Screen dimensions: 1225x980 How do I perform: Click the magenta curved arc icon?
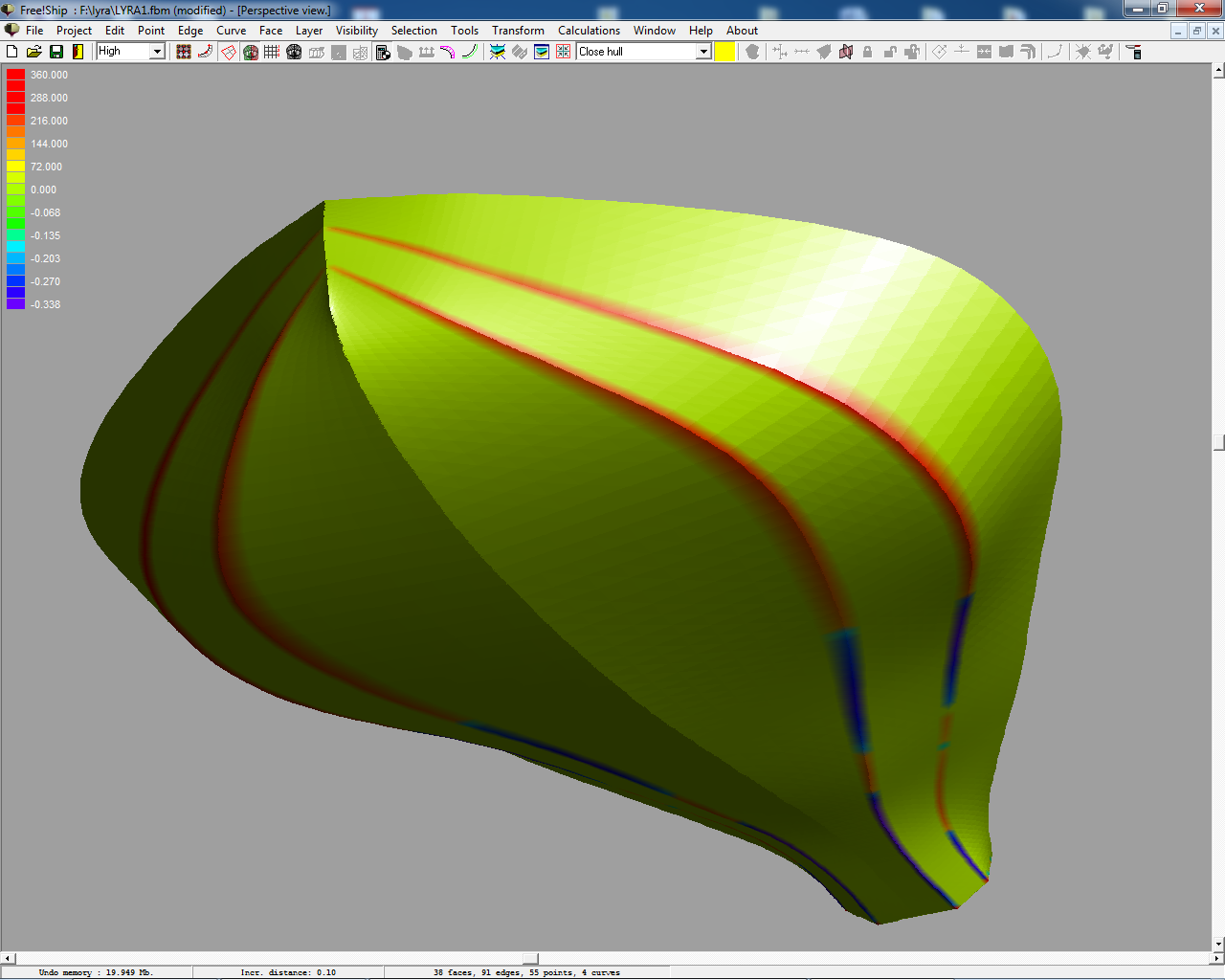pyautogui.click(x=448, y=52)
